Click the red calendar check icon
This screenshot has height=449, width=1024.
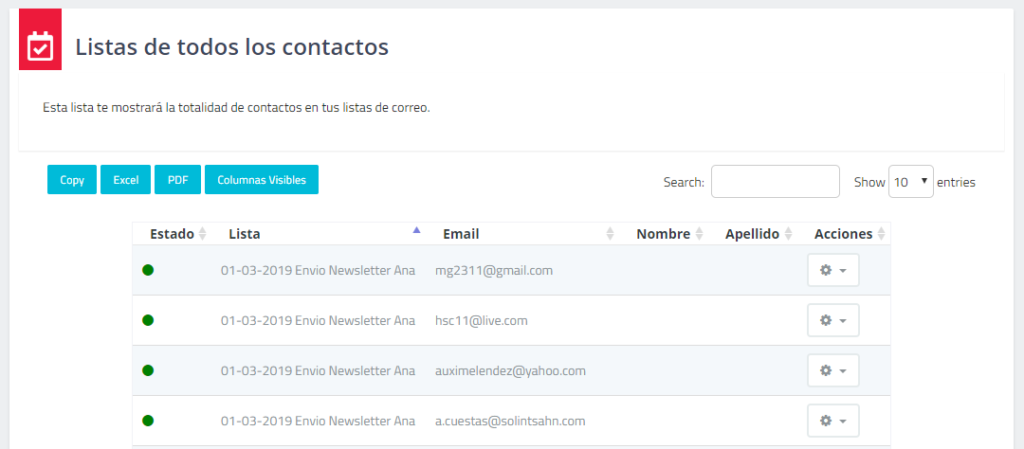pos(40,46)
